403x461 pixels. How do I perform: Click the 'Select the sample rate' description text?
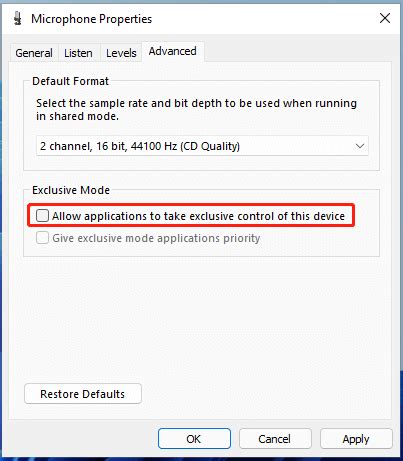(196, 109)
